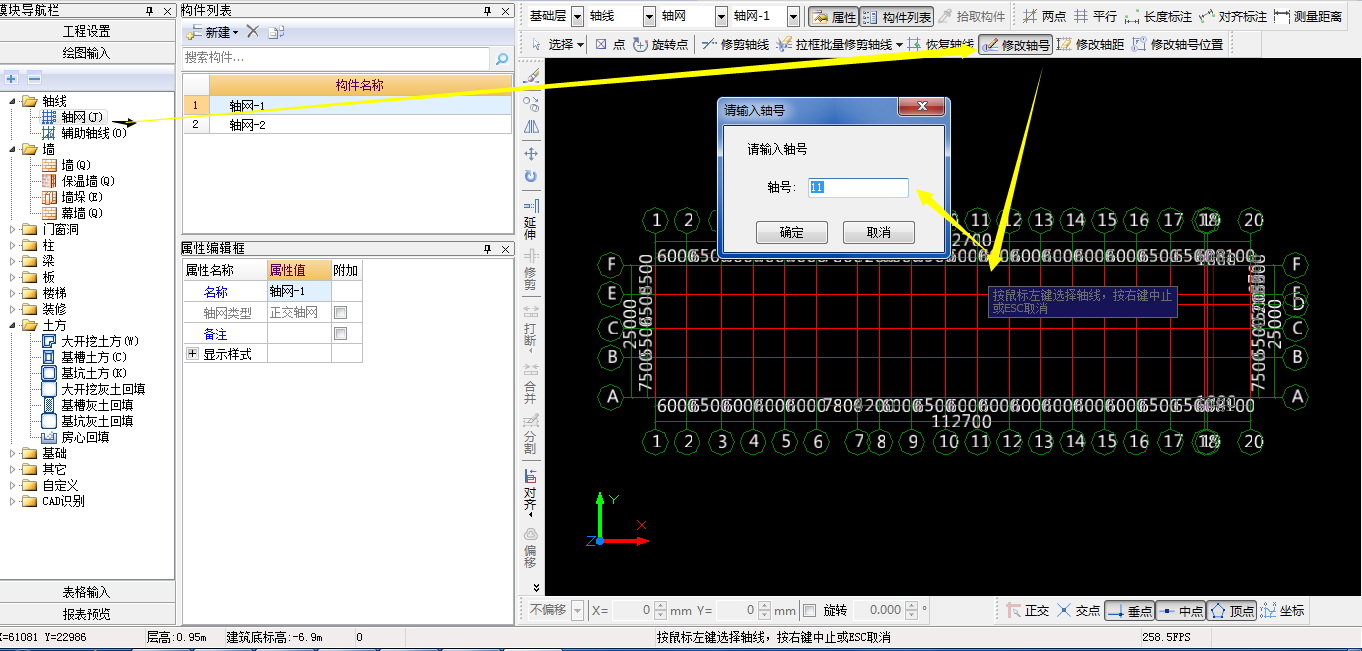Click the brush tool atop vertical toolbar
Viewport: 1362px width, 651px height.
[531, 76]
